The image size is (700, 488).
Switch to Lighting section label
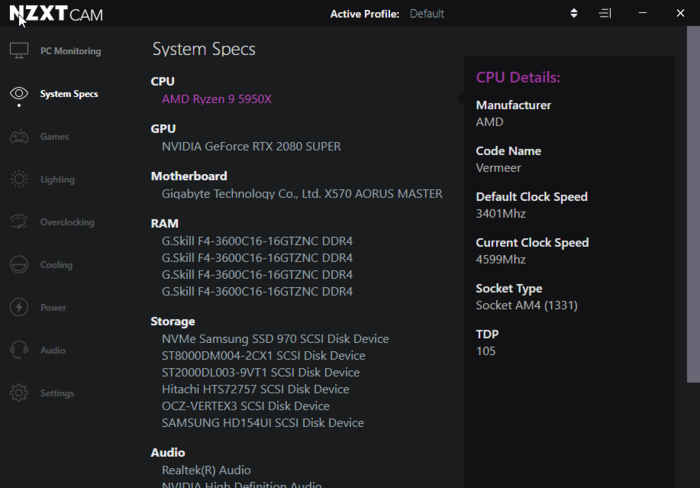tap(58, 179)
